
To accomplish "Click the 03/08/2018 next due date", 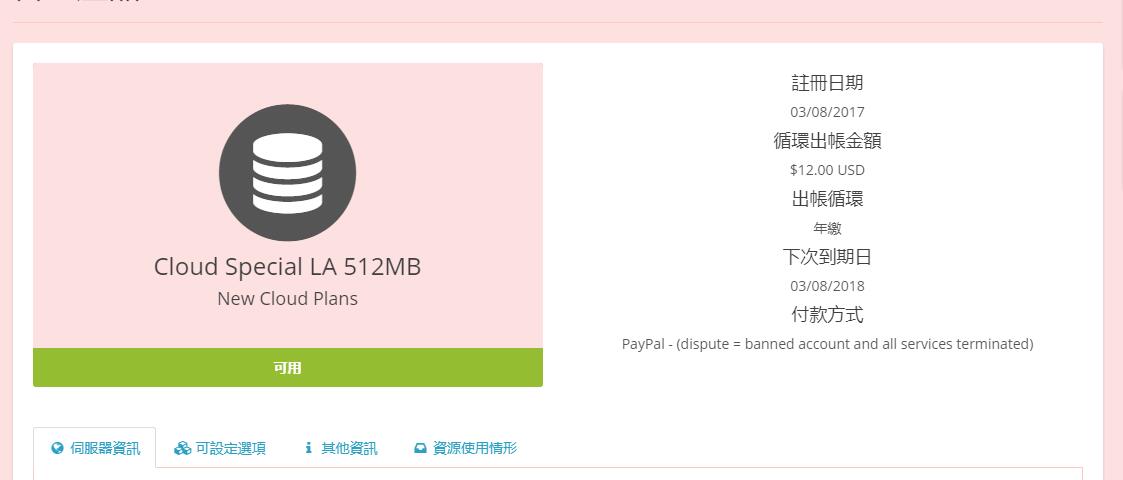I will point(827,286).
